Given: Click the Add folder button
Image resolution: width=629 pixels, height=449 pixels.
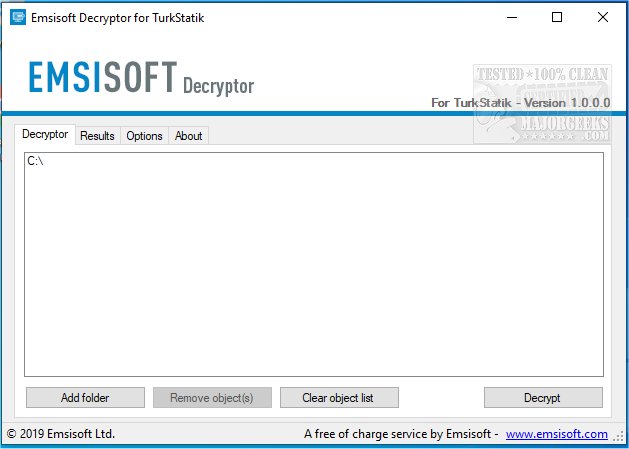Looking at the screenshot, I should coord(85,398).
